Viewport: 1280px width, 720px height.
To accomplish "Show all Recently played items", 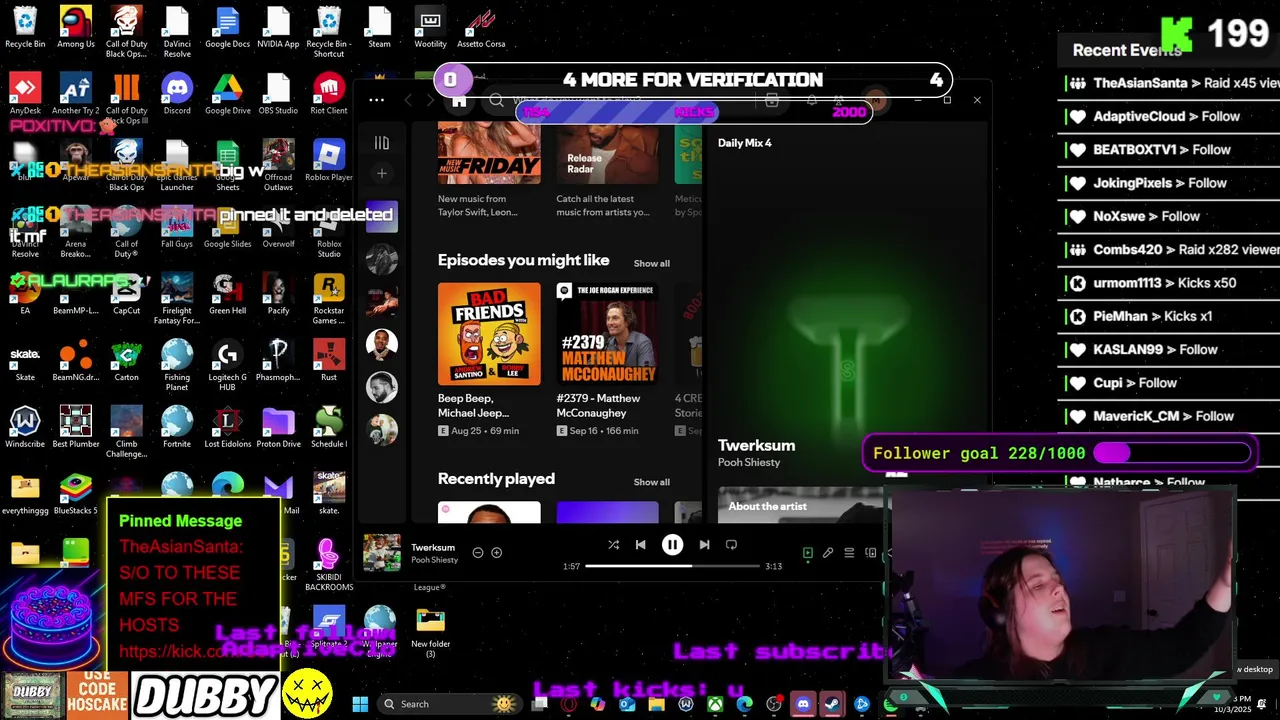I will [652, 482].
